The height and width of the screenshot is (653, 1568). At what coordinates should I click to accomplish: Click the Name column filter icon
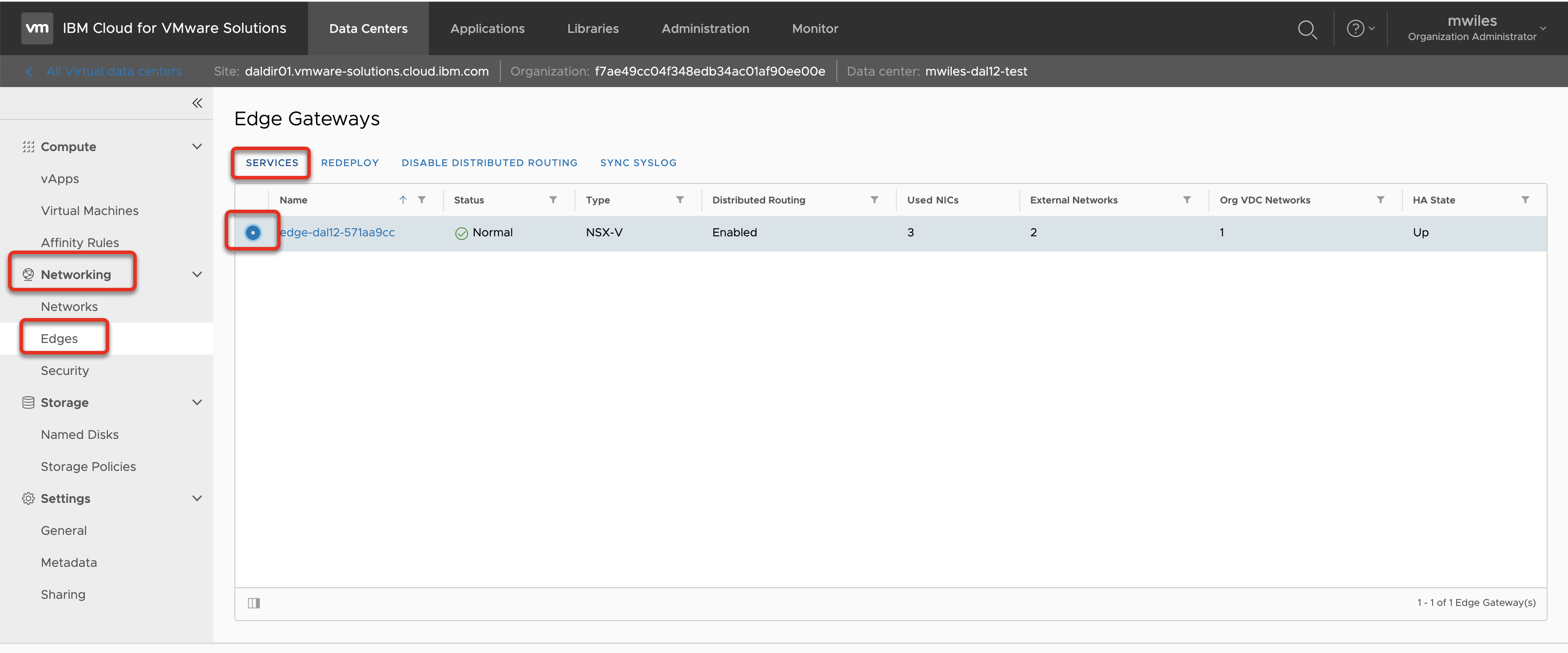422,200
